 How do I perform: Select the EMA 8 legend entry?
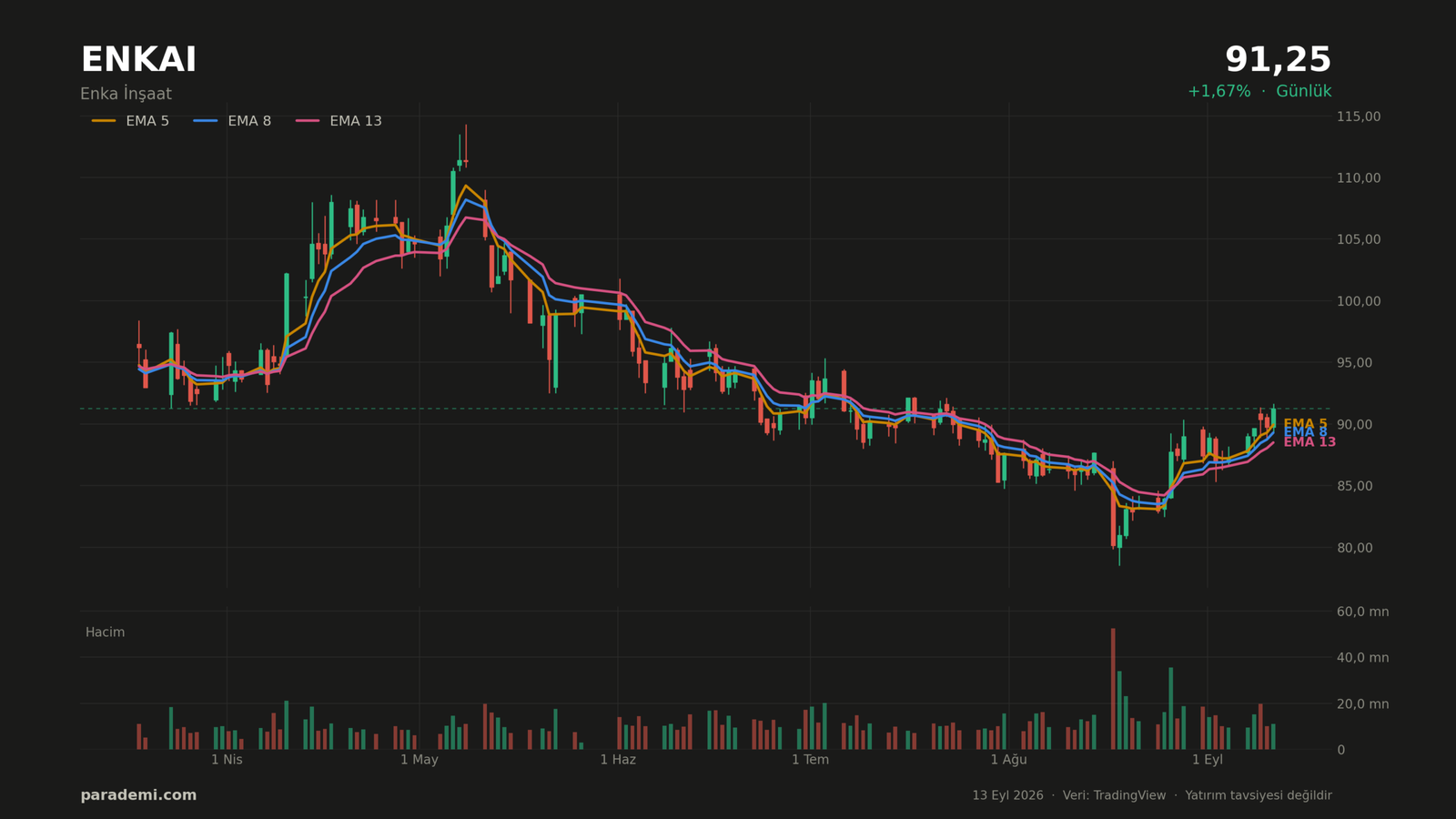tap(232, 121)
